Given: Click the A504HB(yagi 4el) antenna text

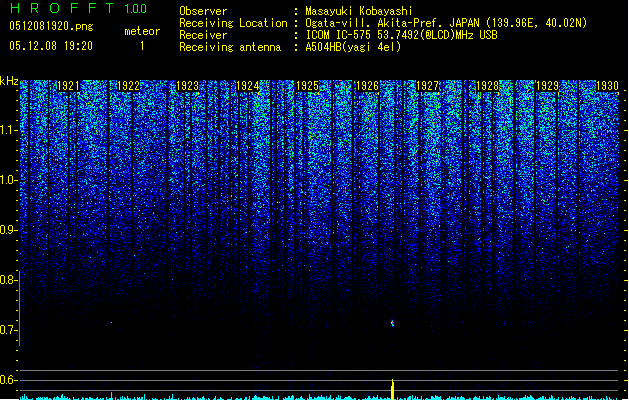Looking at the screenshot, I should point(353,47).
